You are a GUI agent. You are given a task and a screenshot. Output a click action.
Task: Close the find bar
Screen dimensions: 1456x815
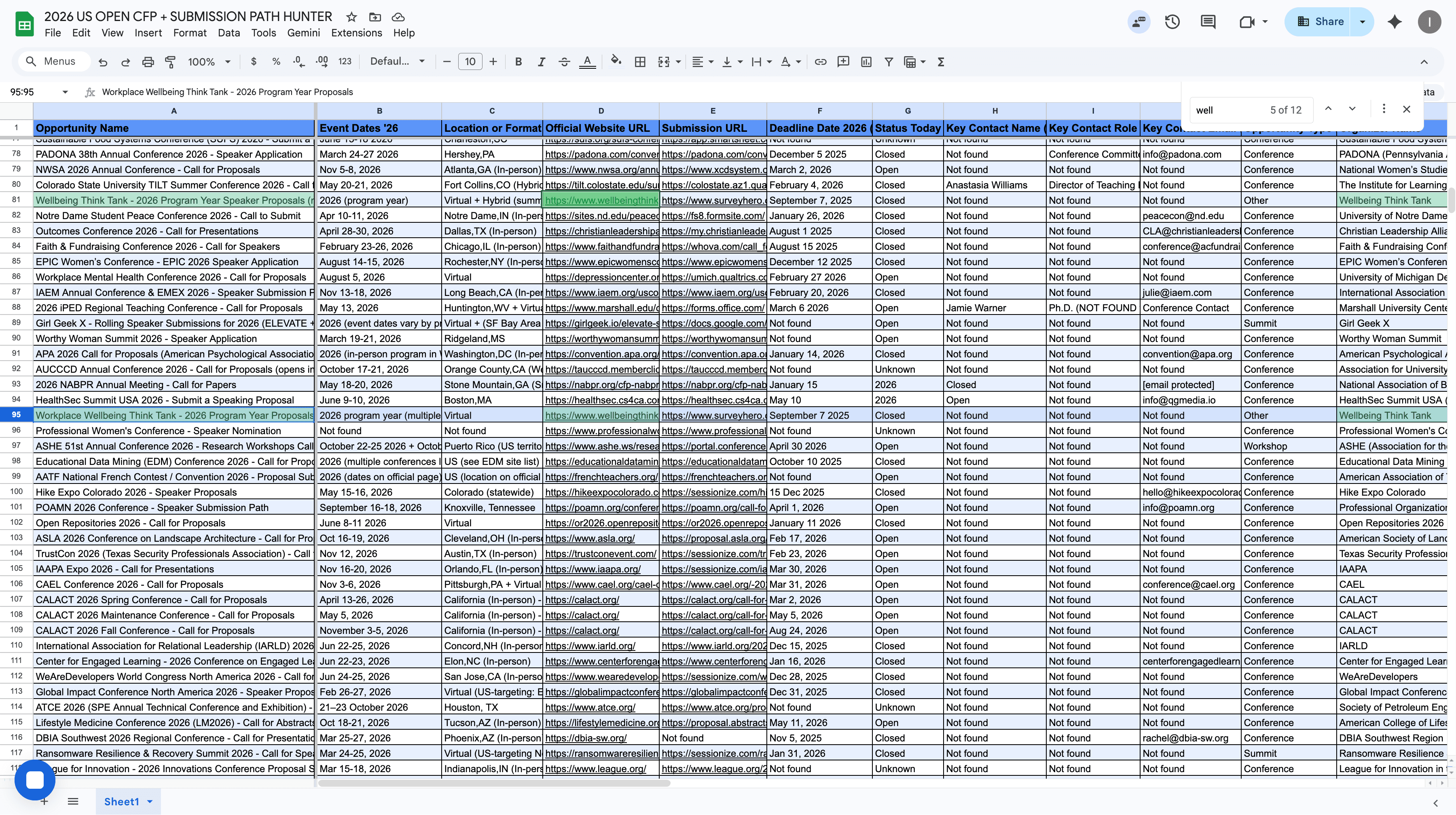(x=1407, y=109)
